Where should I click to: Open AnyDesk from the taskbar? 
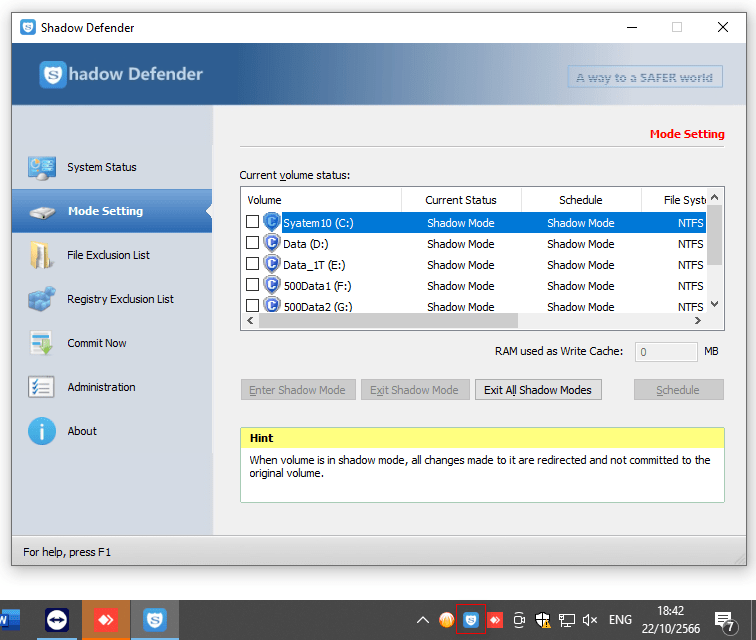106,620
